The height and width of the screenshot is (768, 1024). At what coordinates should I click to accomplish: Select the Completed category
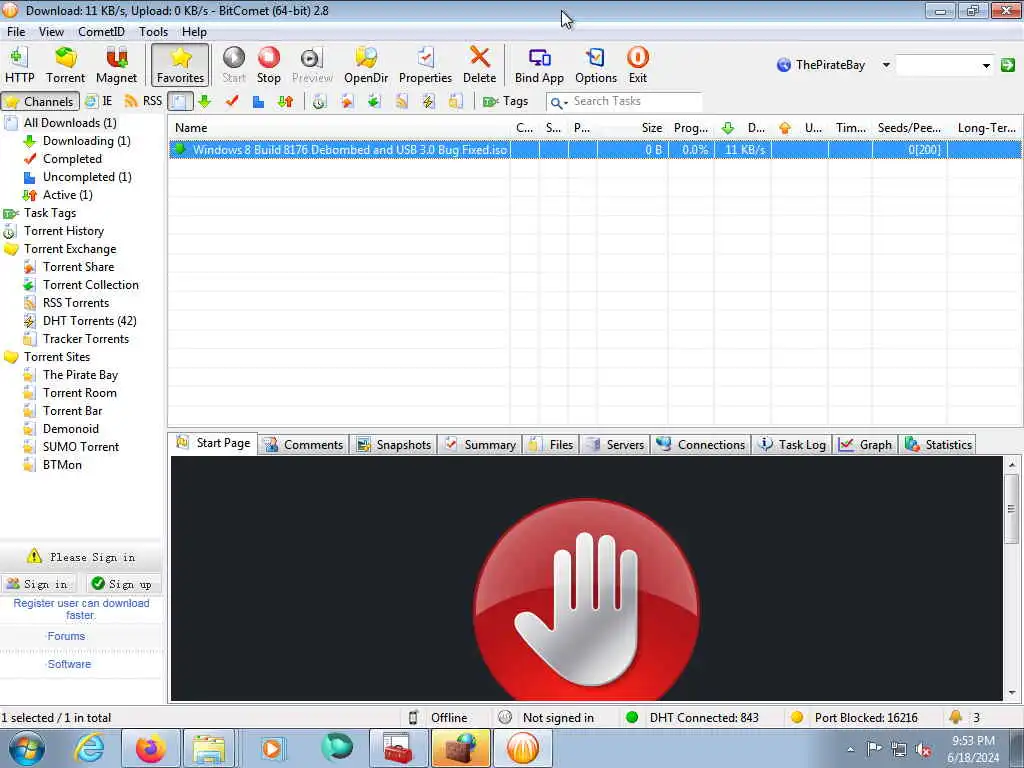(72, 159)
